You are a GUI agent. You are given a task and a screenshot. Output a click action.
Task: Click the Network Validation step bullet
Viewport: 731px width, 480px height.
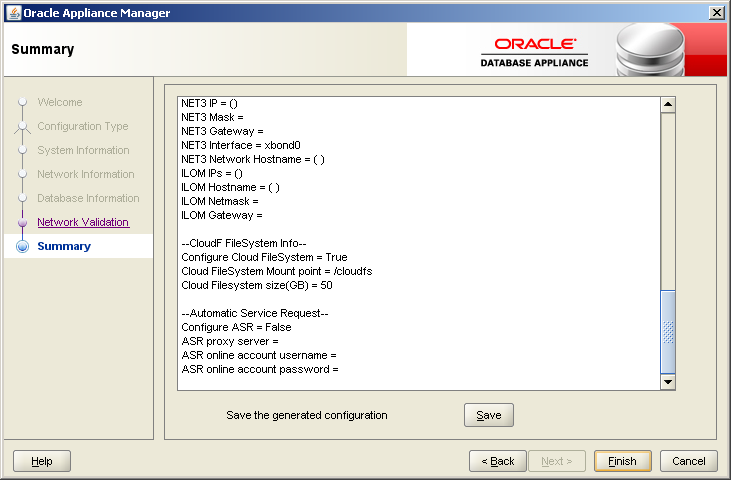pyautogui.click(x=22, y=222)
